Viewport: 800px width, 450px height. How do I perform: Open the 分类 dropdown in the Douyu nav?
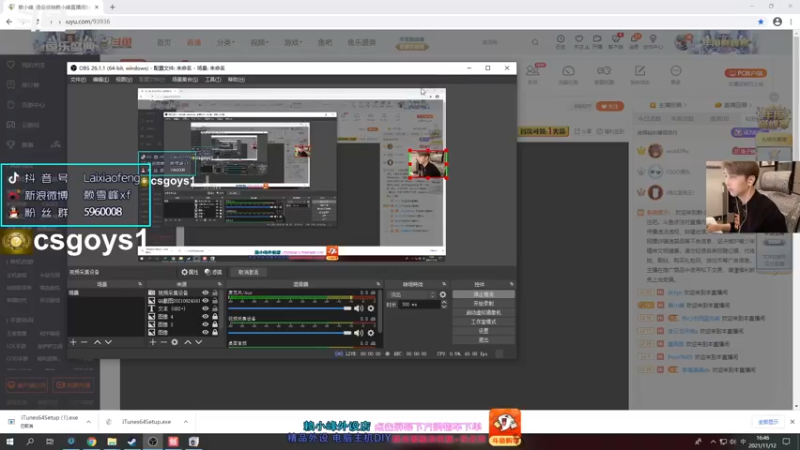click(226, 42)
